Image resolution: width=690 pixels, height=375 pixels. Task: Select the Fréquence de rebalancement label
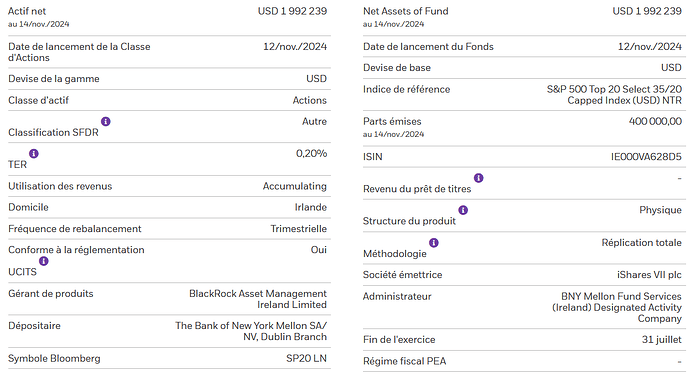coord(75,229)
